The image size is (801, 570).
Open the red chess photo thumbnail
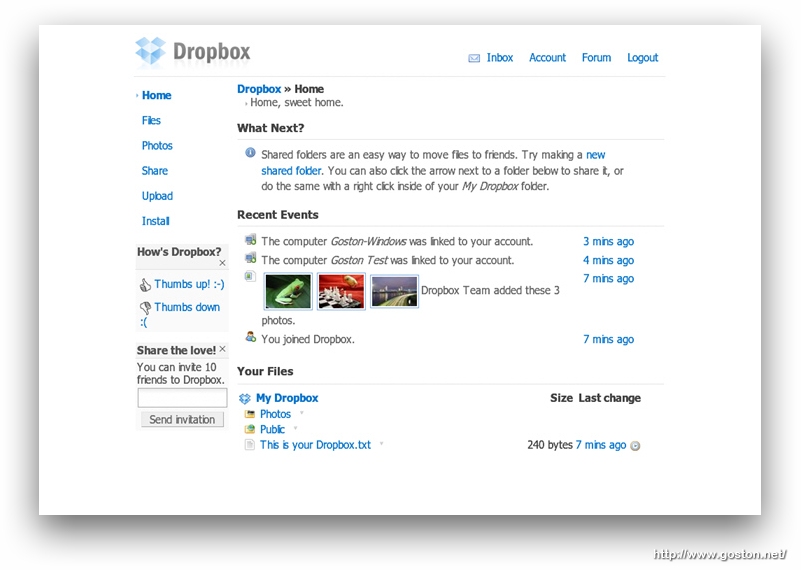(x=341, y=292)
